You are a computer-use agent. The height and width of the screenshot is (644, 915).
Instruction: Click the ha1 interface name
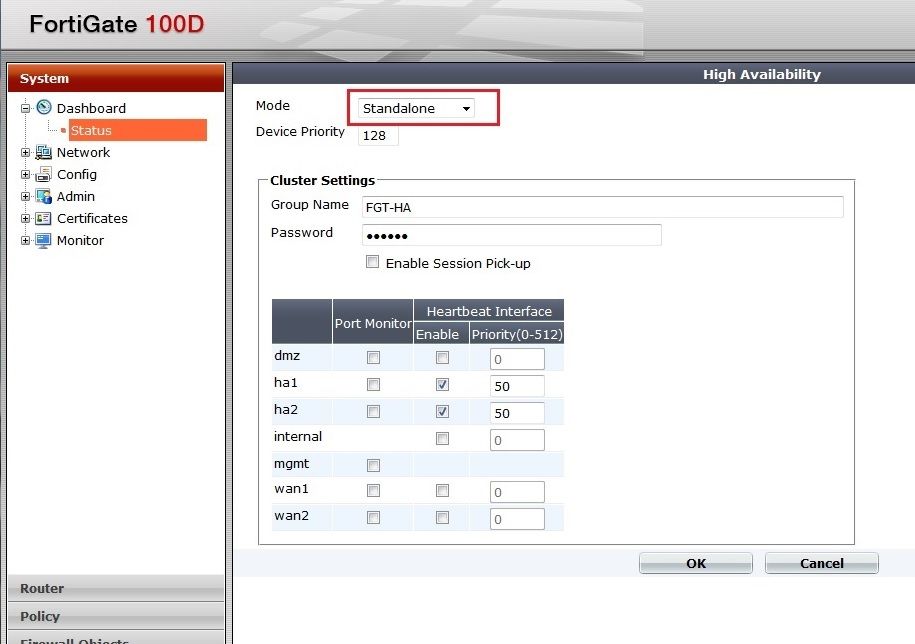click(286, 382)
